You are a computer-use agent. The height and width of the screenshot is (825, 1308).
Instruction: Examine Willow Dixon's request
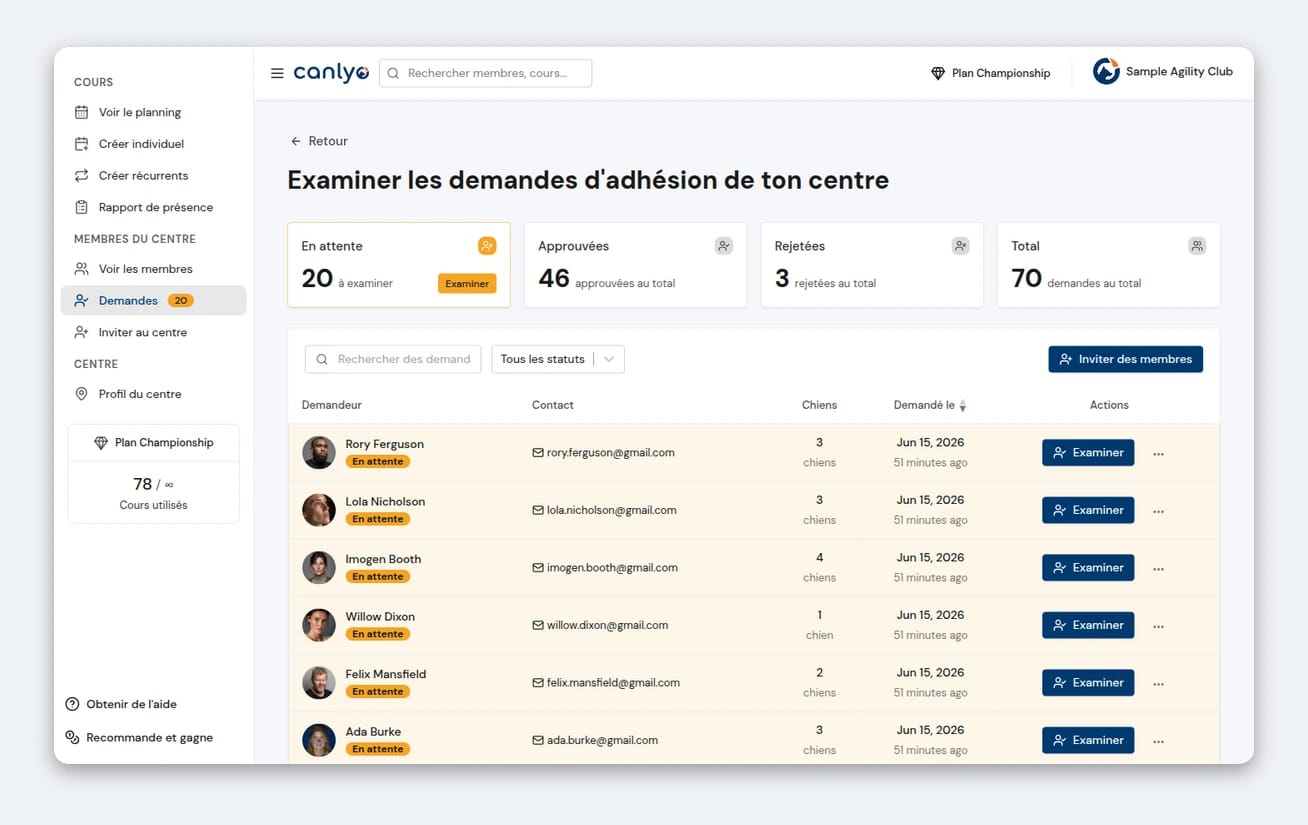1088,625
